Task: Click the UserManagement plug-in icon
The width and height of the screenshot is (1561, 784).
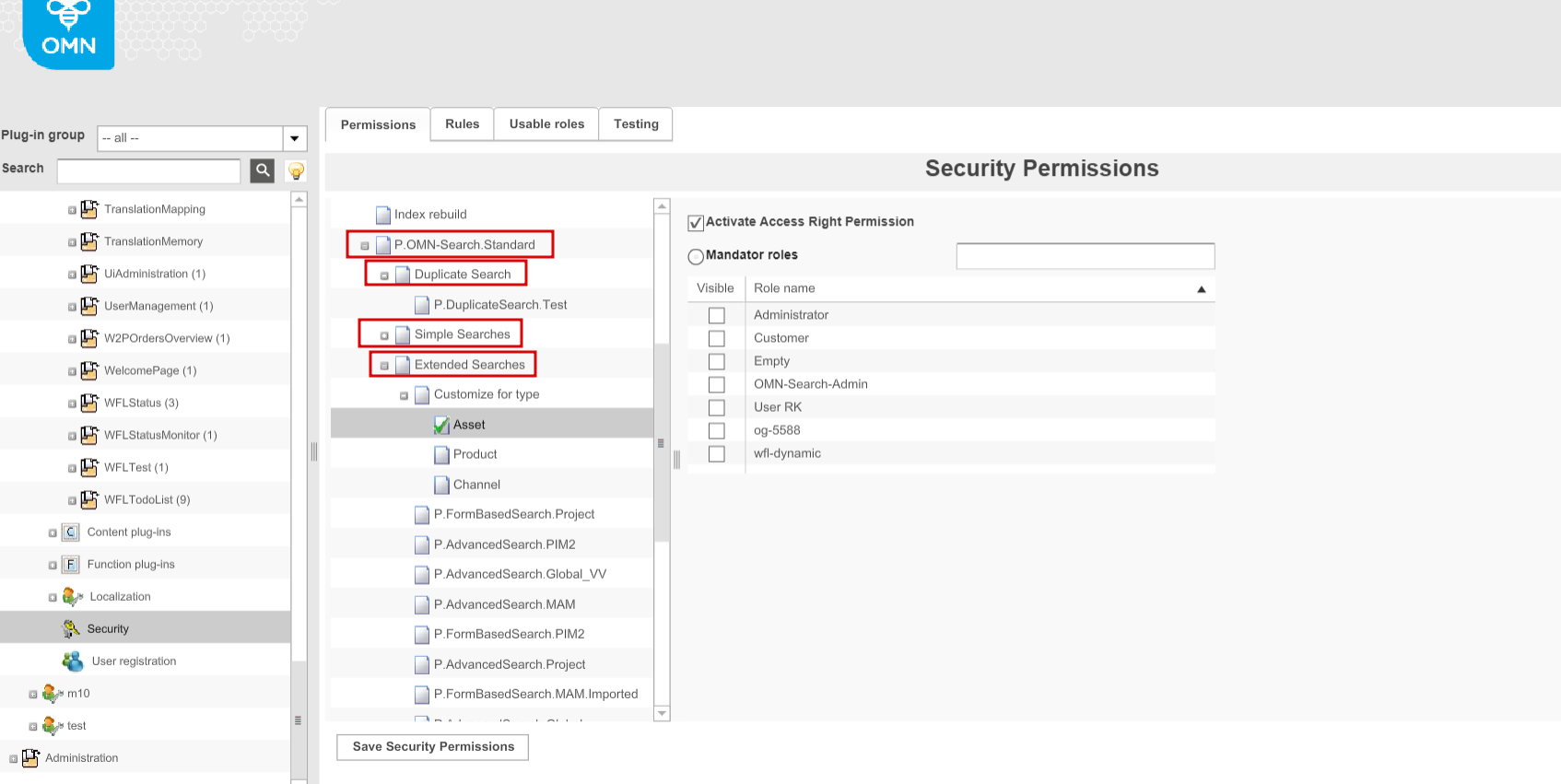Action: (89, 306)
